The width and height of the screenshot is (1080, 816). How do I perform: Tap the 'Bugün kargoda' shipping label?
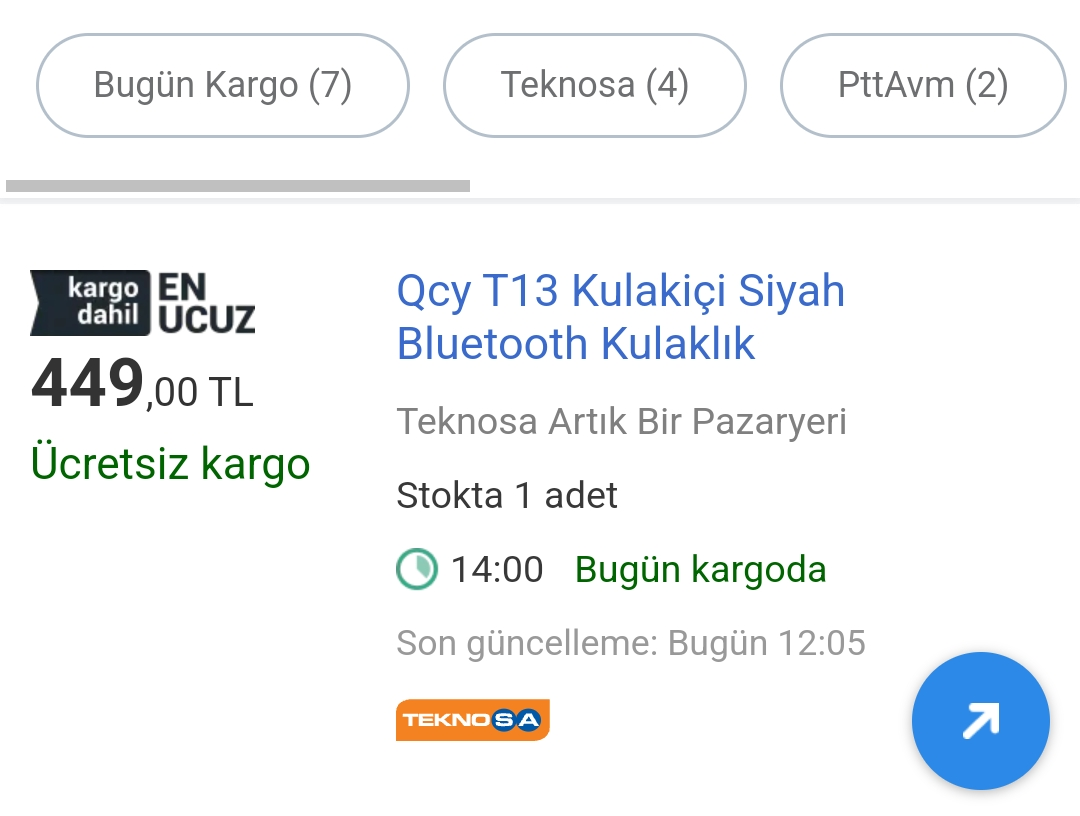[700, 569]
